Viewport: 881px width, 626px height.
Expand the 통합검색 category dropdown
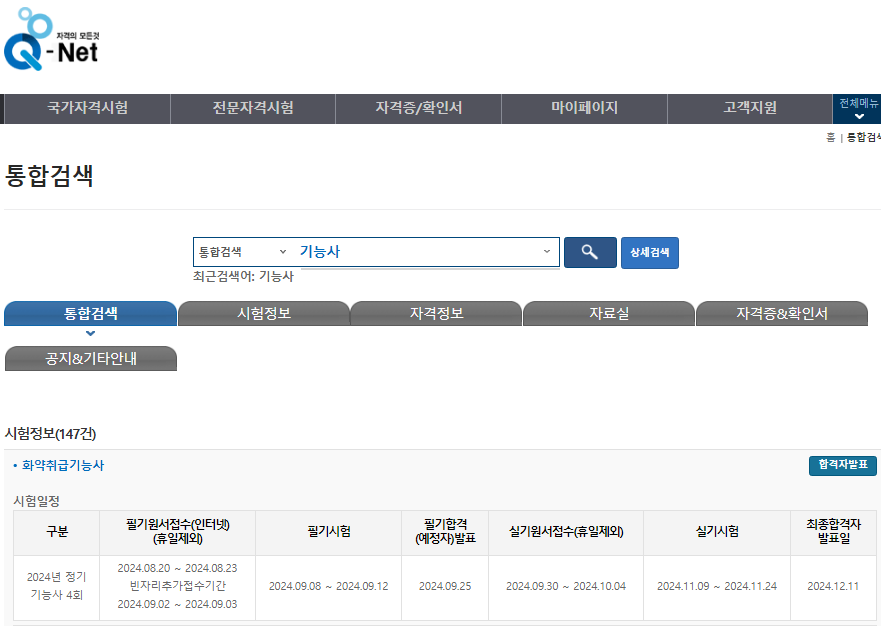242,252
